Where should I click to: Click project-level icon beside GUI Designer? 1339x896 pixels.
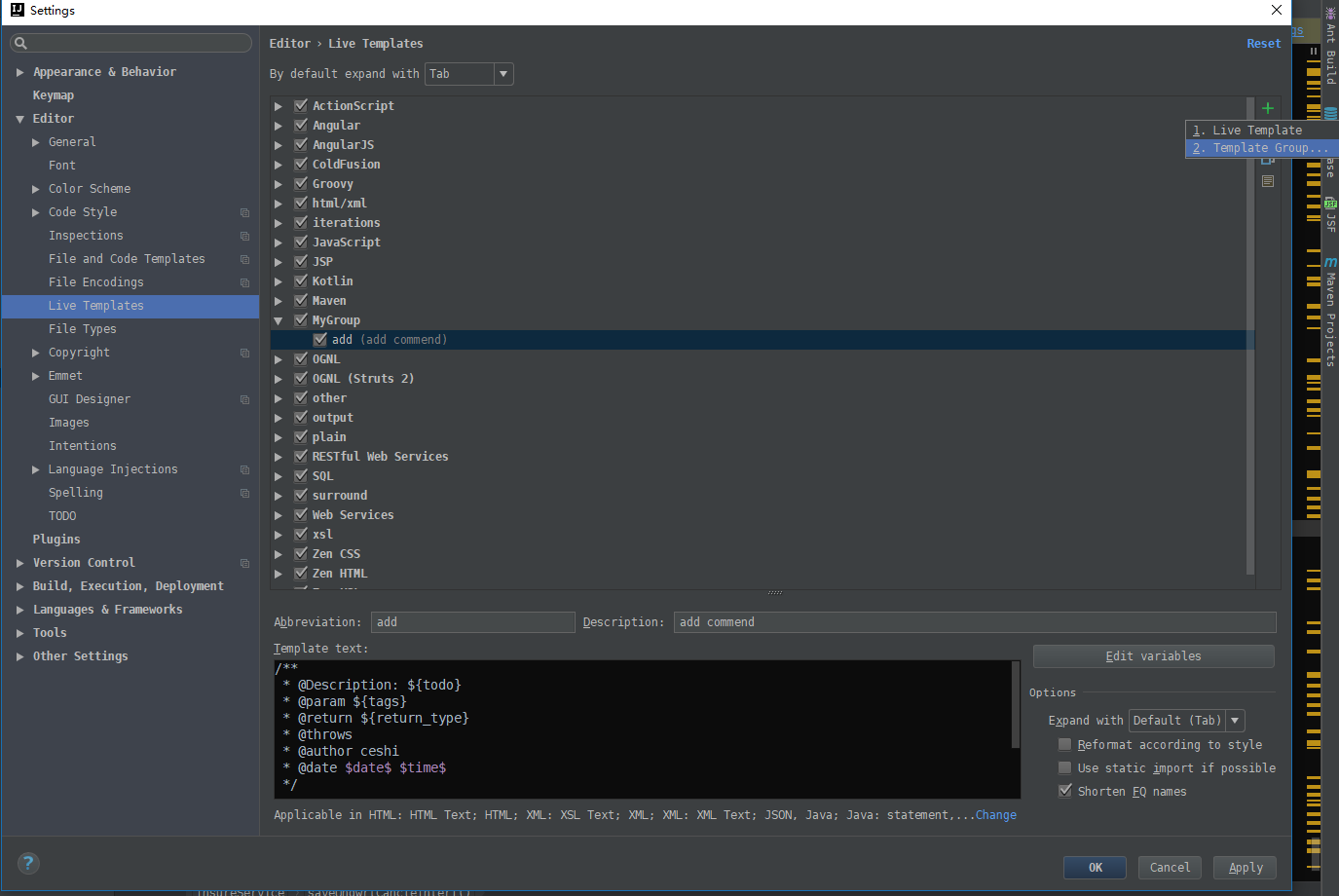coord(244,399)
